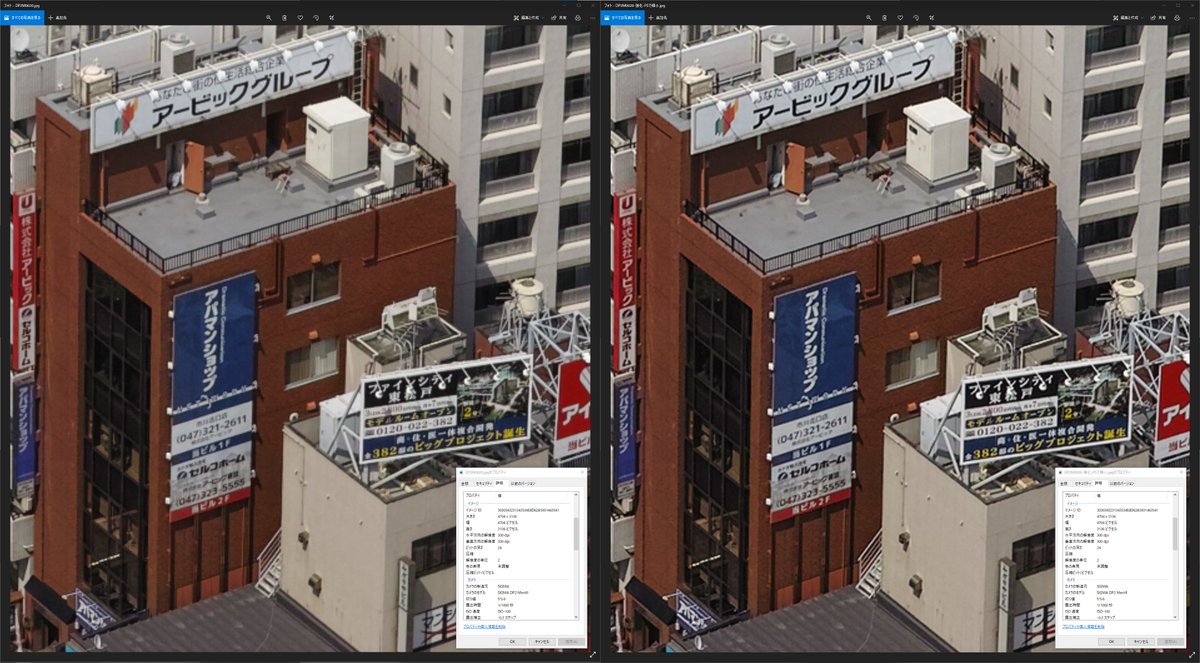Favorite the right window's photo with heart icon
Screen dimensions: 1200x663
tap(900, 18)
